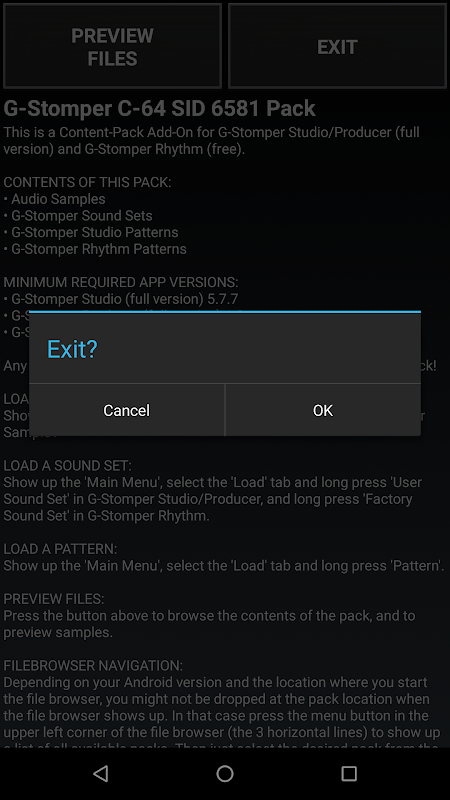Open the recent apps square icon
The height and width of the screenshot is (800, 450).
[349, 773]
